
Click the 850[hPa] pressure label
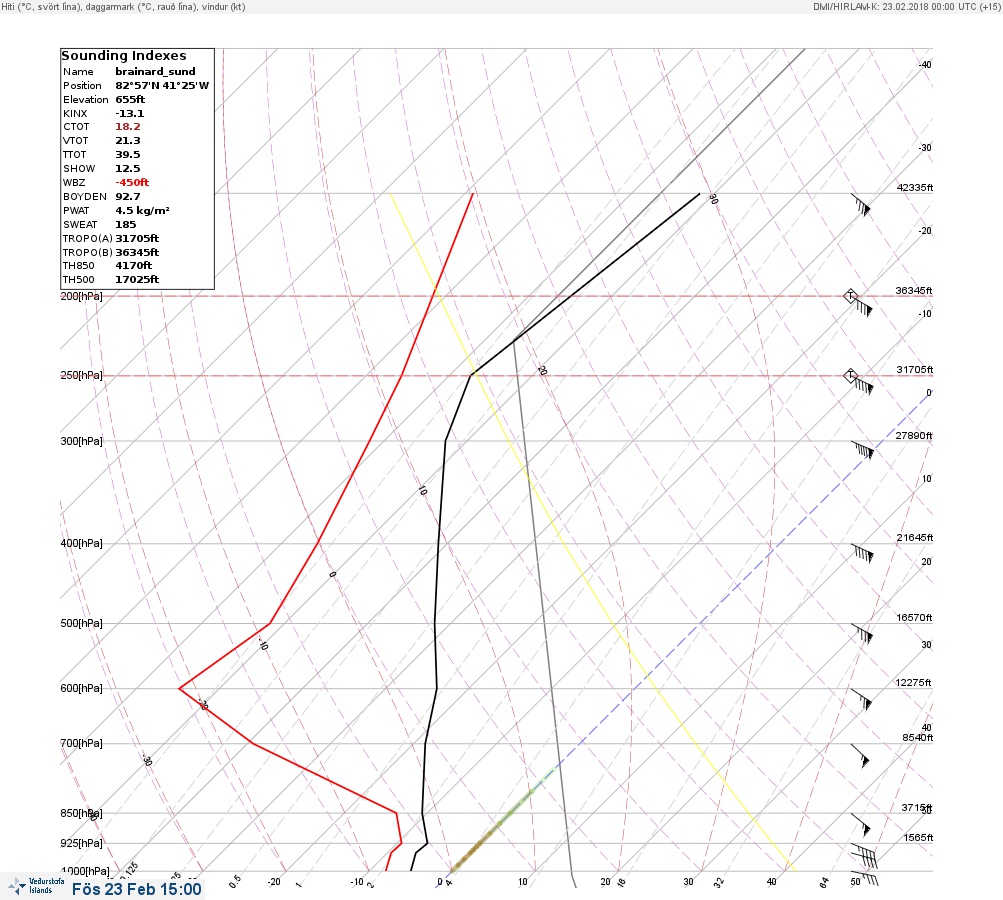81,814
